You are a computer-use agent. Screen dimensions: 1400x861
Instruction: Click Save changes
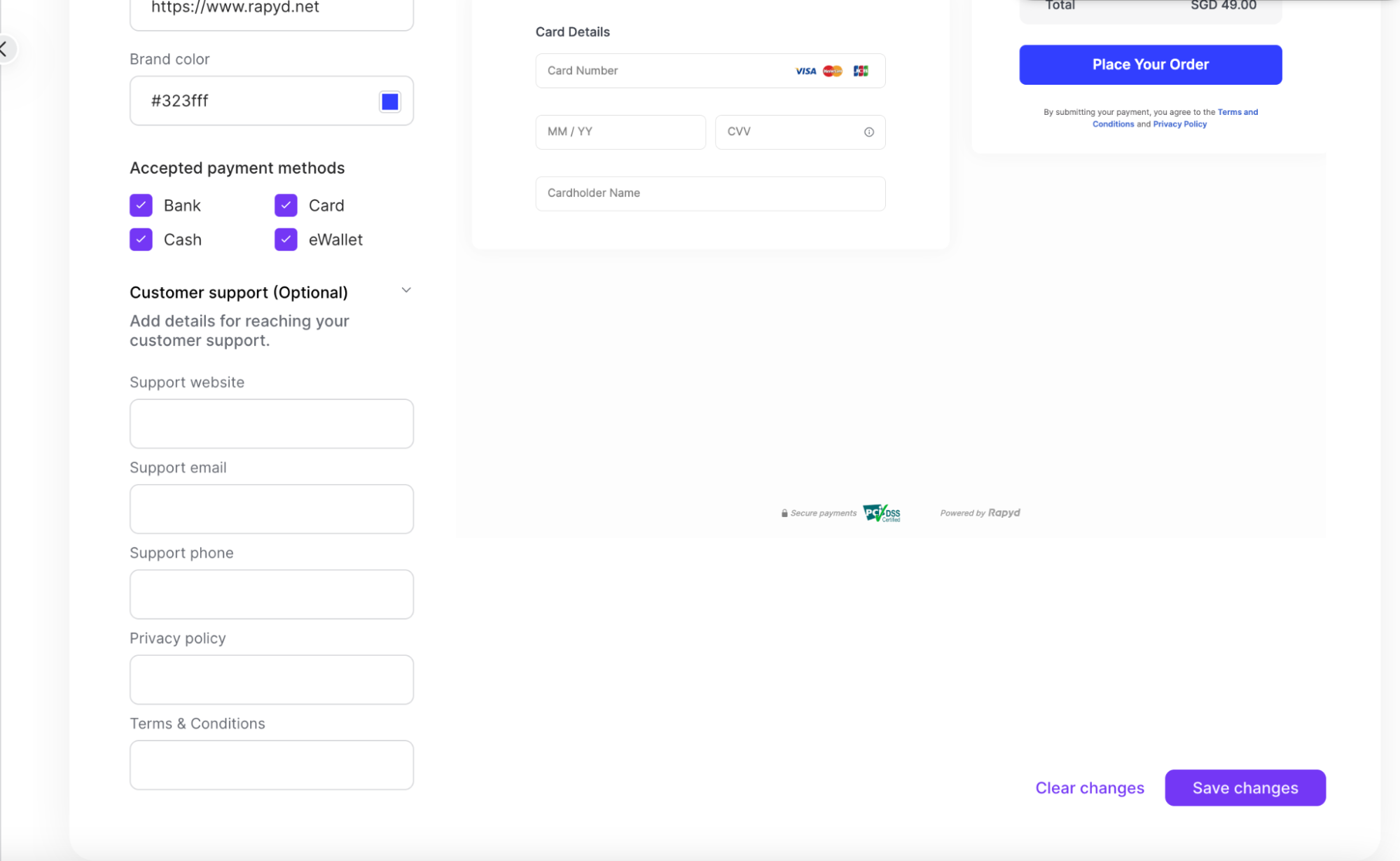[1245, 787]
